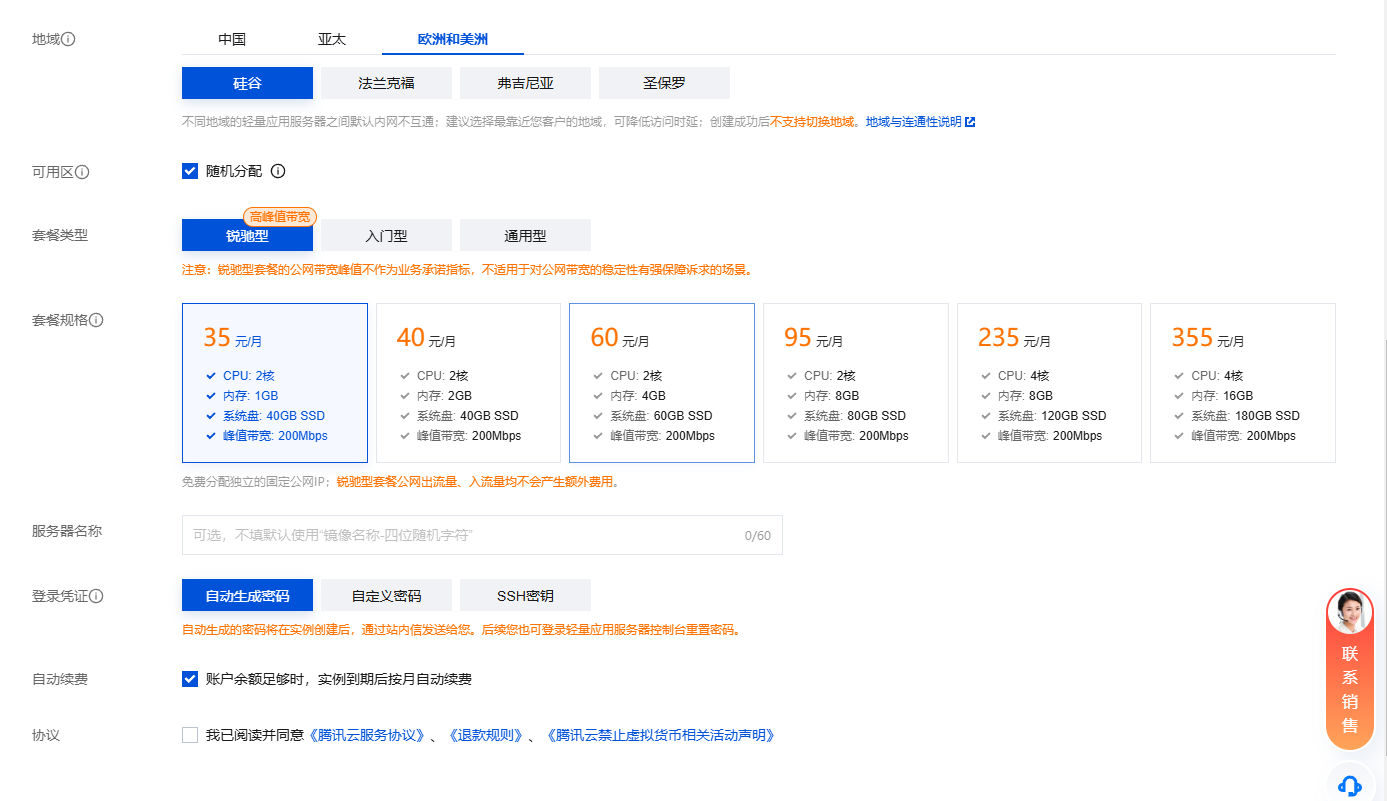Switch to the 中国 region tab
Viewport: 1387px width, 801px height.
(233, 38)
